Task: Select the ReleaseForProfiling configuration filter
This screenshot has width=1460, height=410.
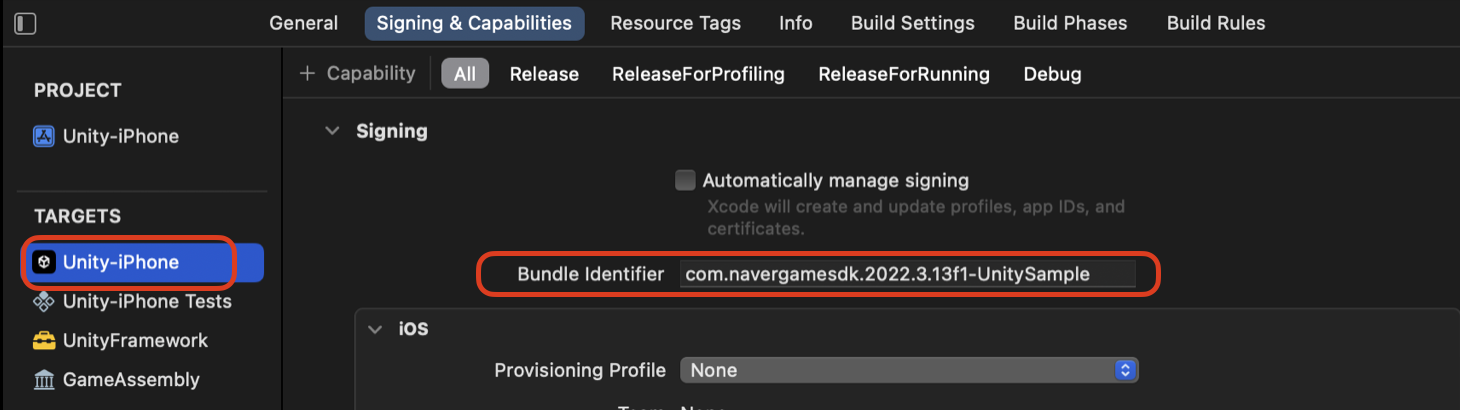Action: click(x=698, y=74)
